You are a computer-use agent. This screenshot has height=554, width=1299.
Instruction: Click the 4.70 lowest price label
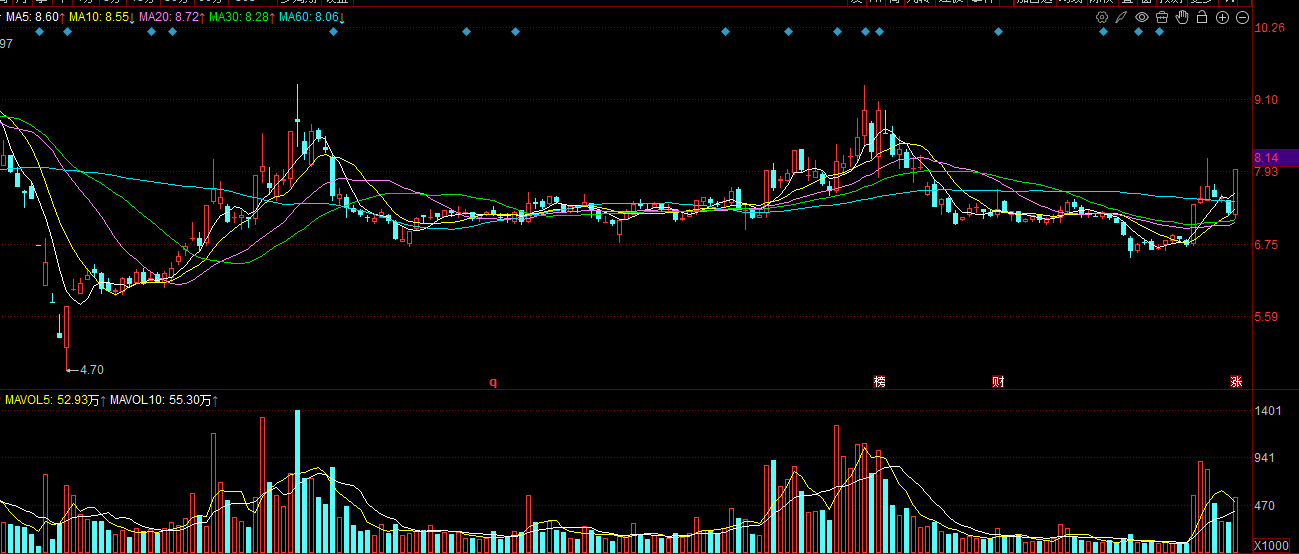click(91, 370)
